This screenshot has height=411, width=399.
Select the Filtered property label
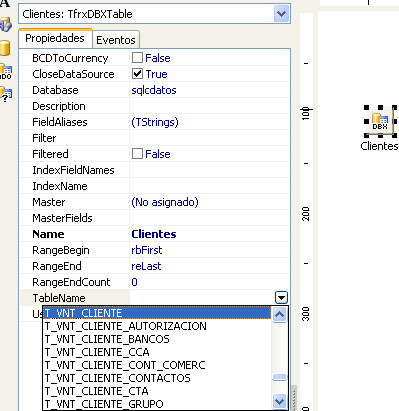(x=50, y=154)
